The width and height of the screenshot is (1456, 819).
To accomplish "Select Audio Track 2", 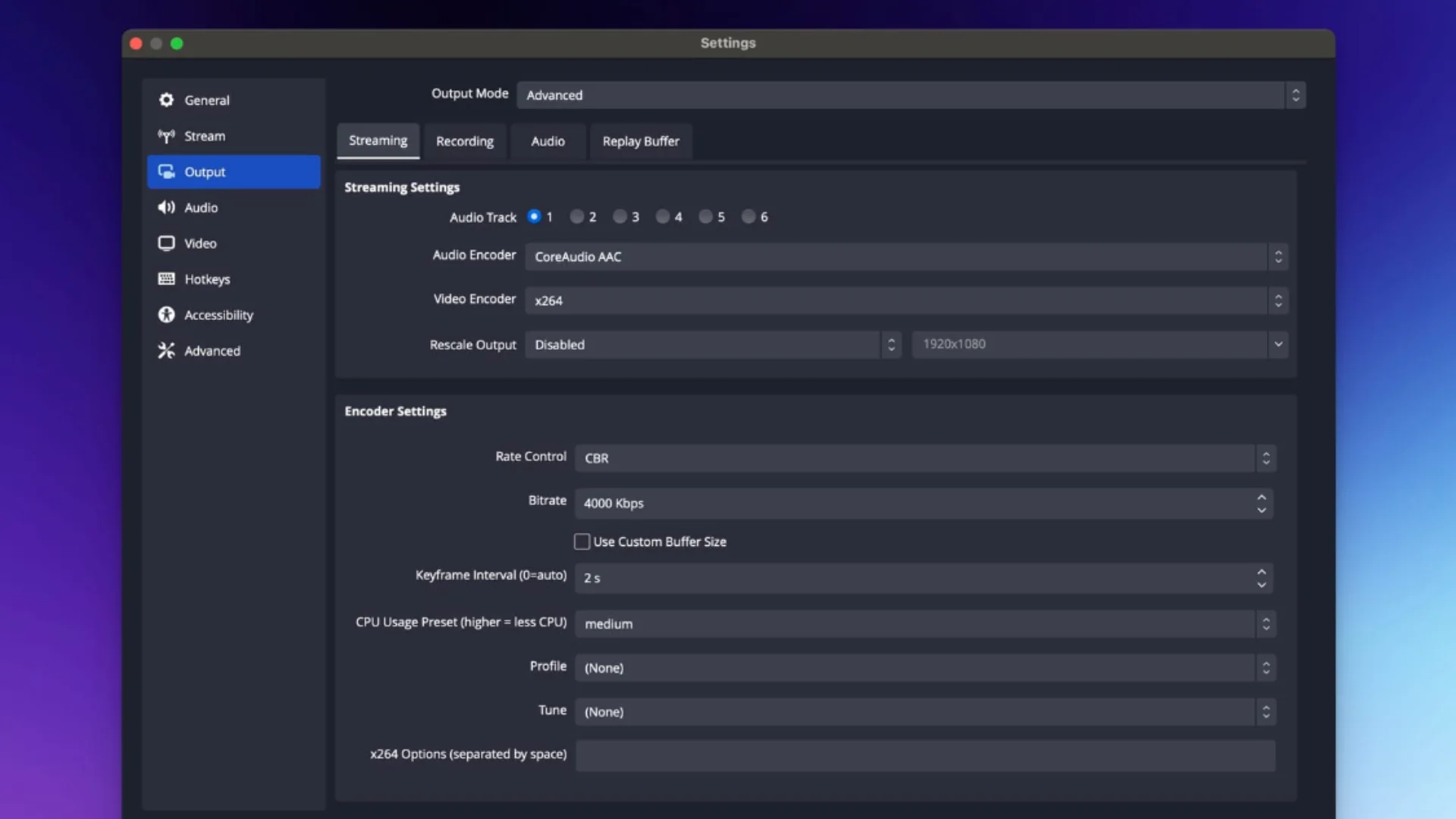I will coord(577,216).
